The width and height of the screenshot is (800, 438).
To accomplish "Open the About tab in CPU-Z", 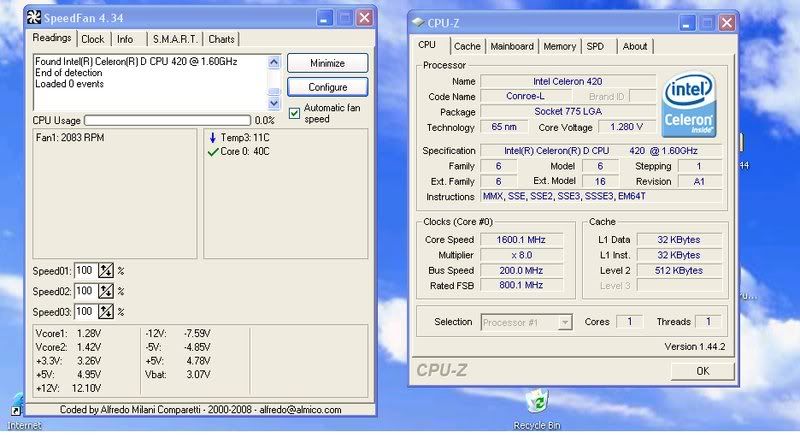I will tap(635, 46).
